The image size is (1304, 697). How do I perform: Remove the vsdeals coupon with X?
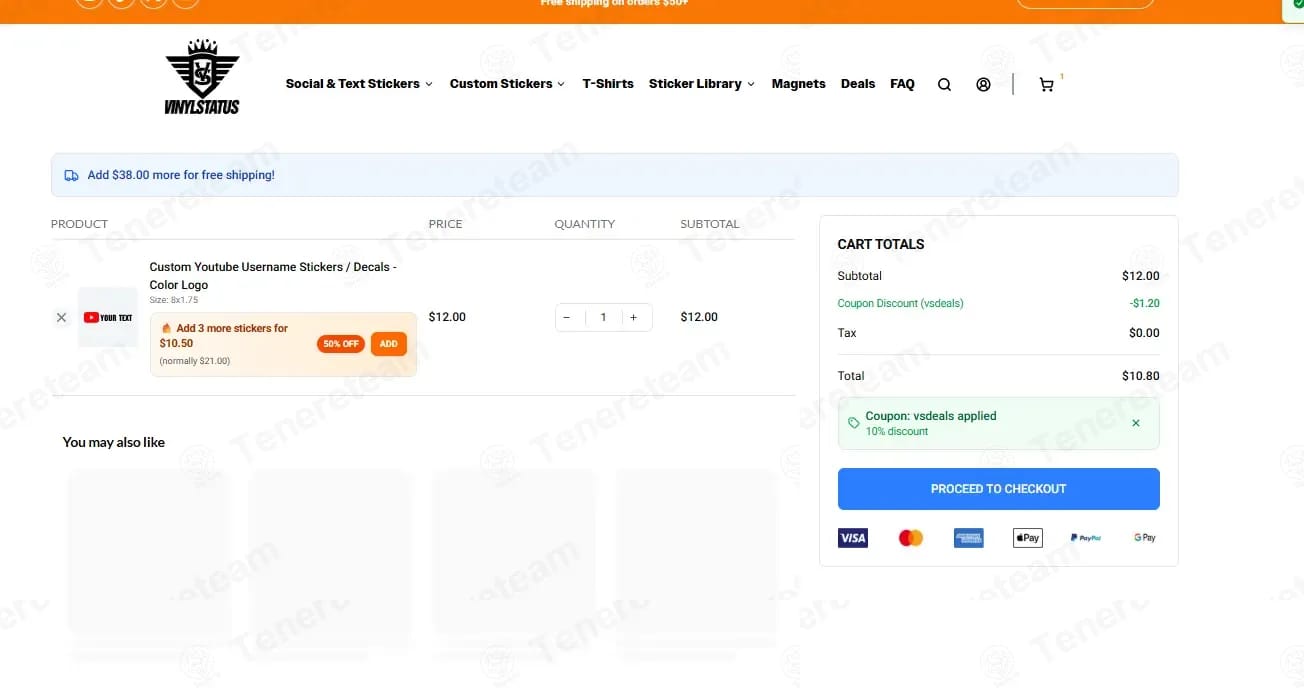click(x=1135, y=423)
